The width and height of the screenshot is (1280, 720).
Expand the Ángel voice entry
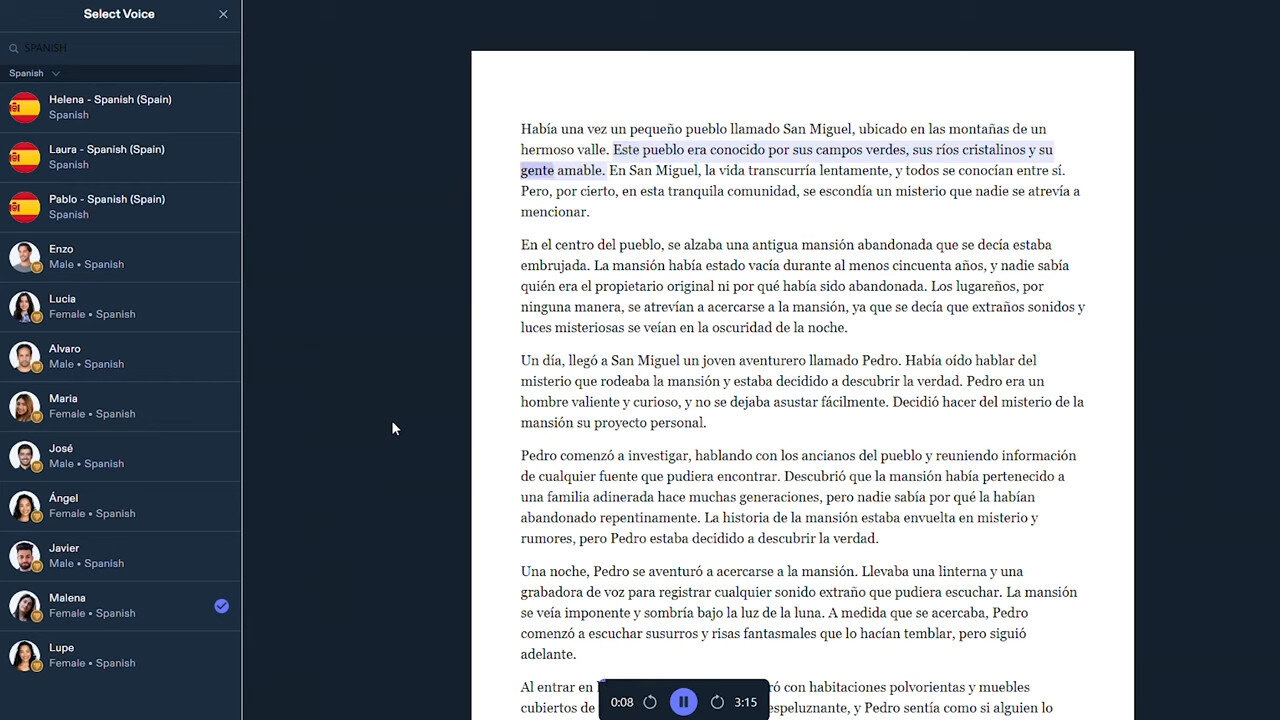point(120,505)
